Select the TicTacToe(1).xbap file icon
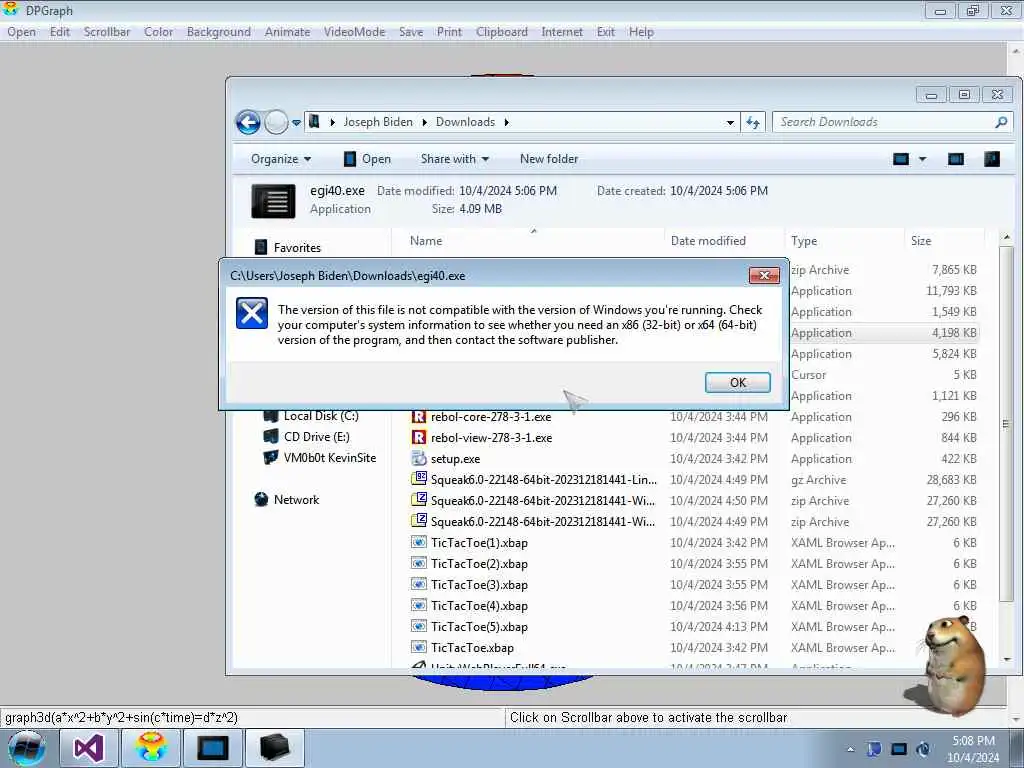Viewport: 1024px width, 768px height. point(419,542)
